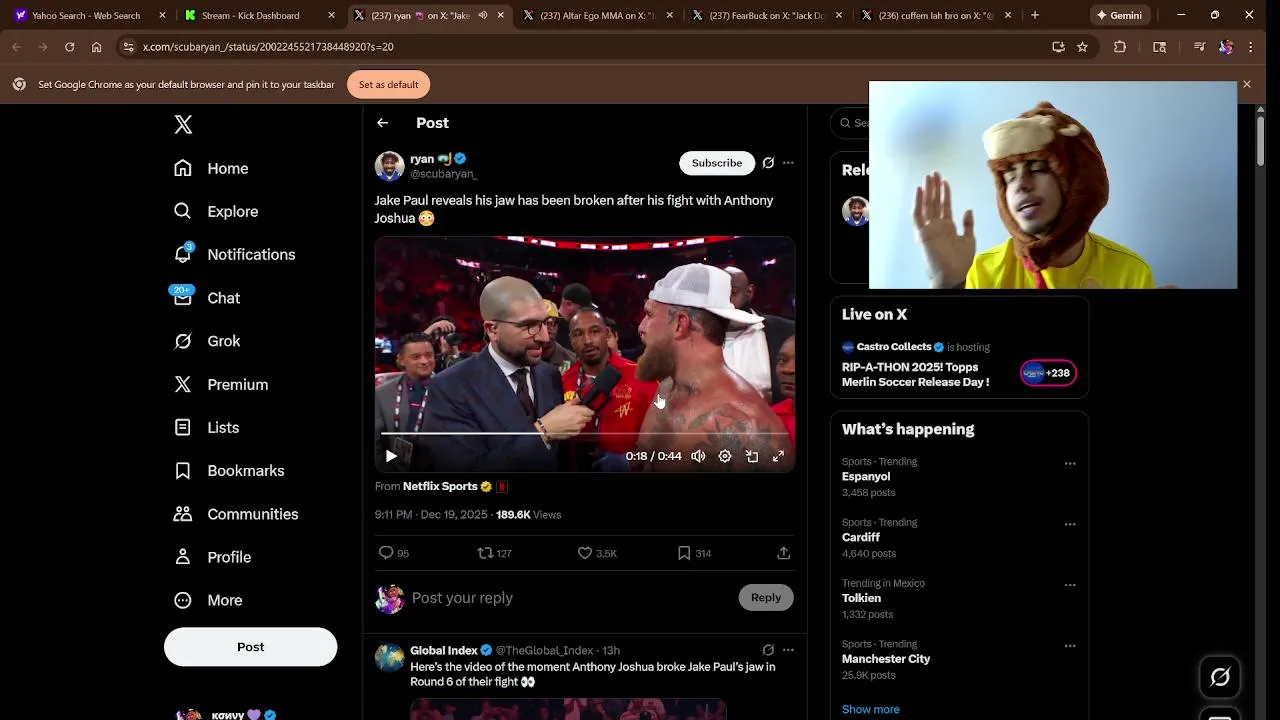Click the Reply button
1280x720 pixels.
(766, 598)
